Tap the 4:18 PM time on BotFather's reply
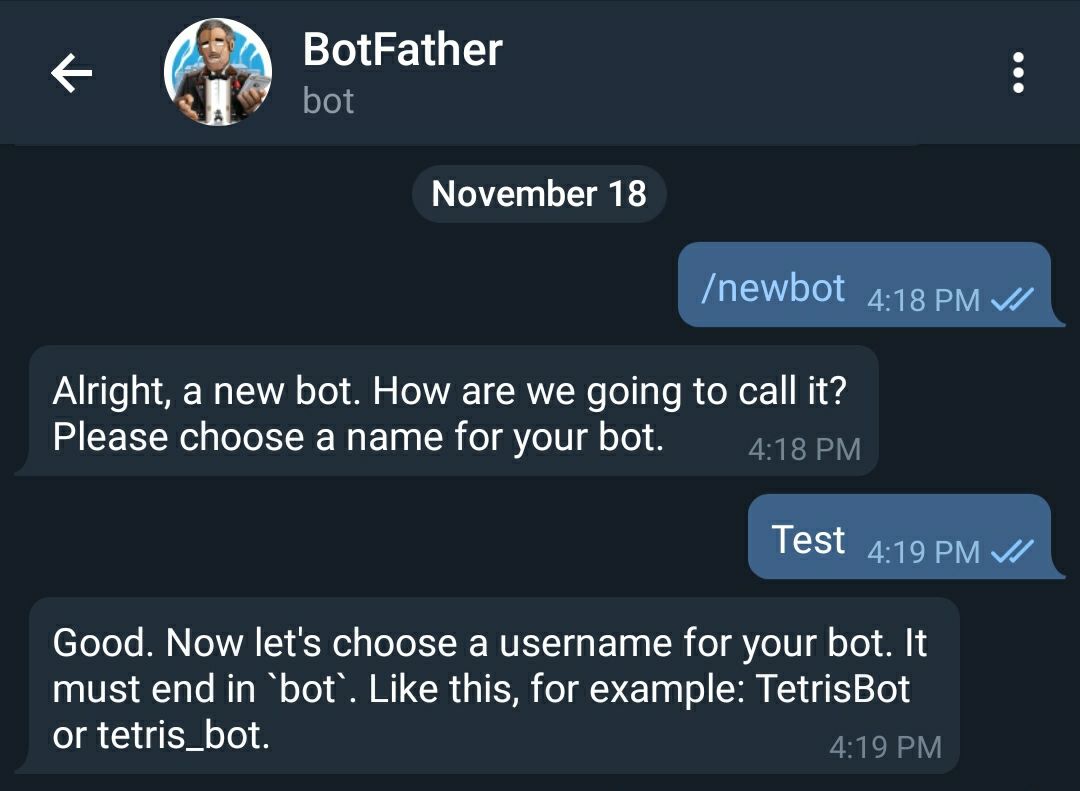The width and height of the screenshot is (1080, 791). (804, 449)
